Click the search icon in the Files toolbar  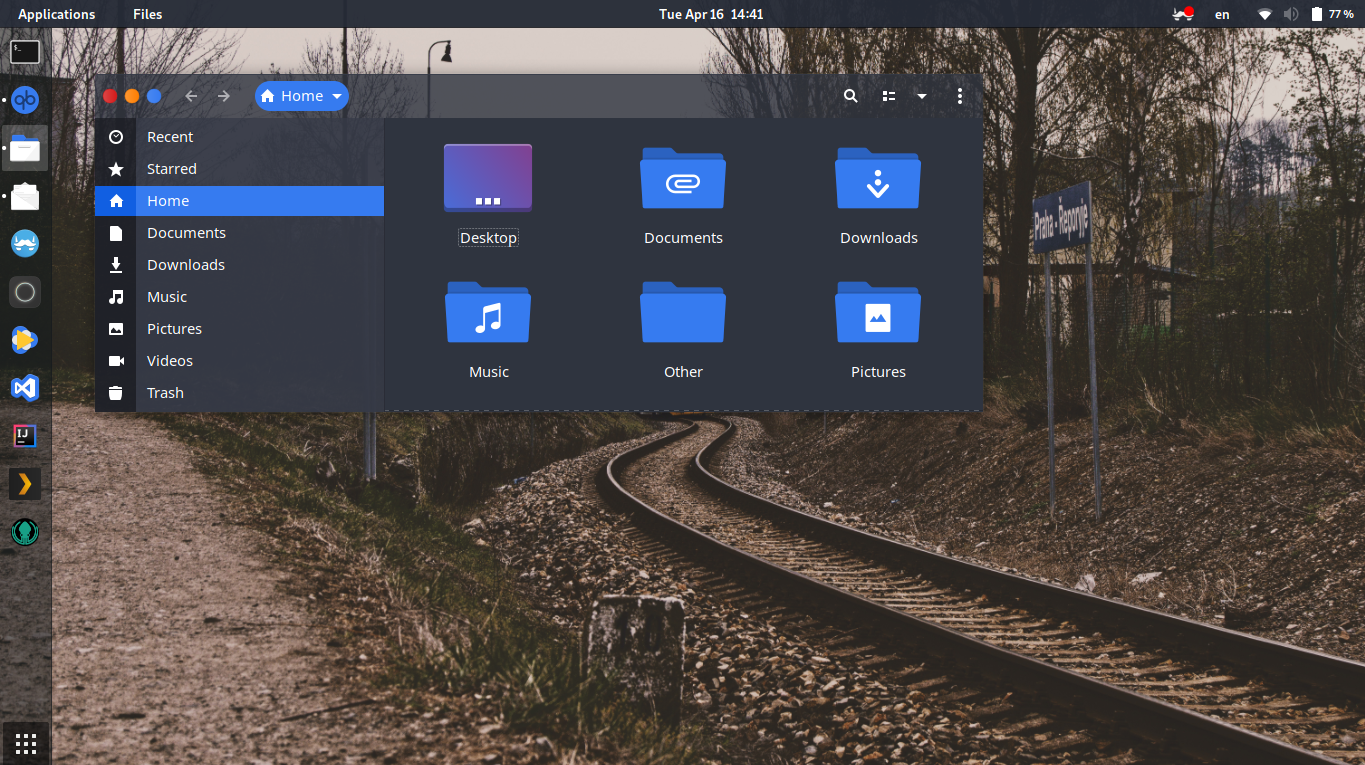850,96
